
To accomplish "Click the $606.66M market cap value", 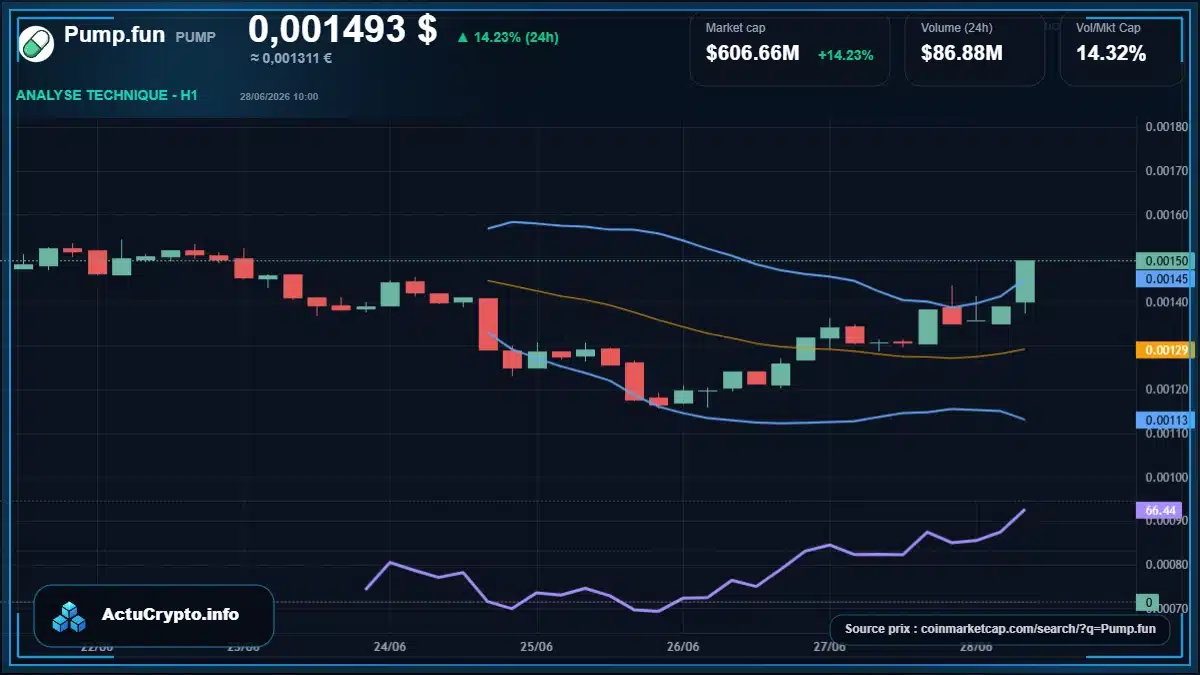I will click(752, 54).
